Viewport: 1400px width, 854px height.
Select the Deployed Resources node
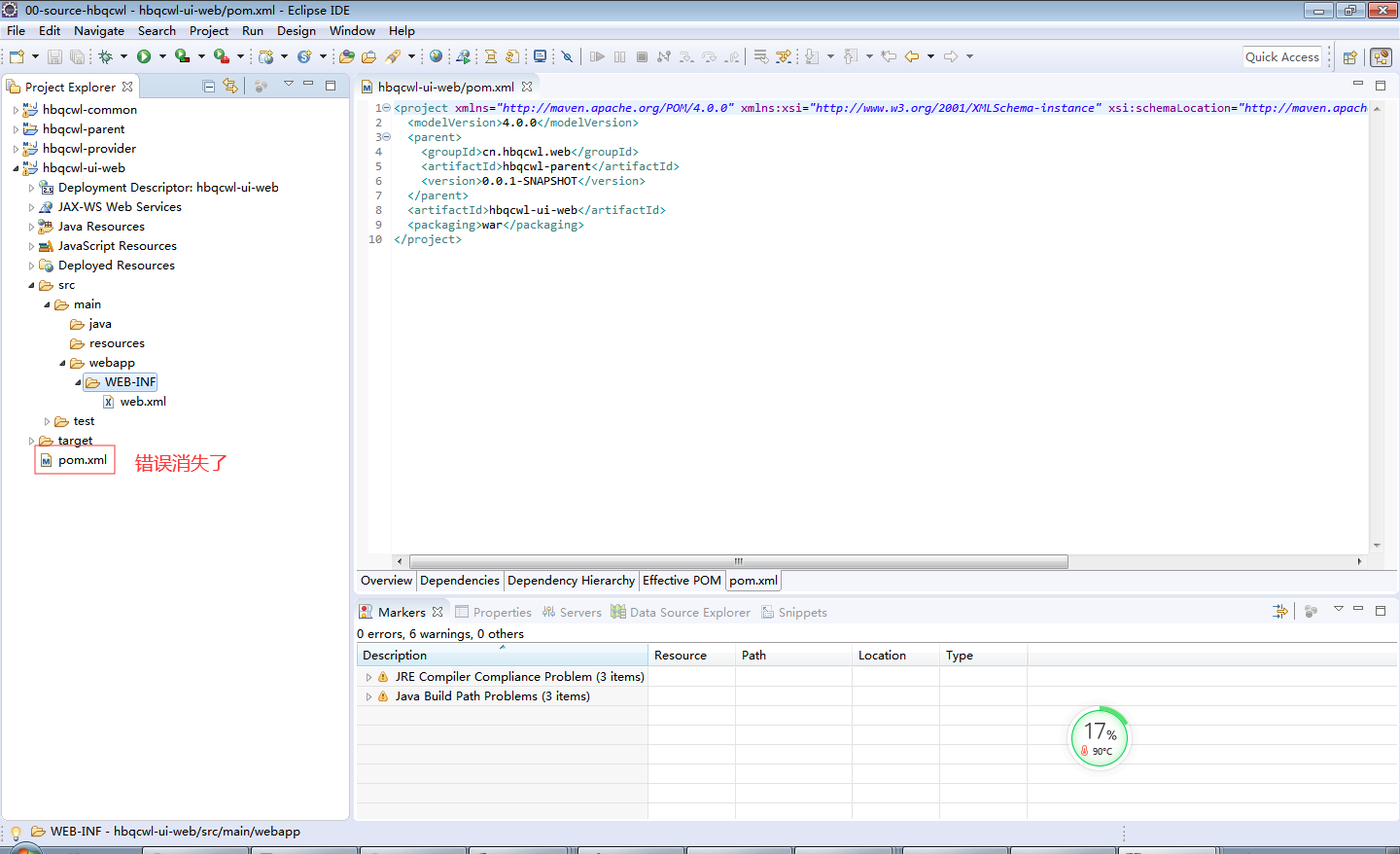click(116, 266)
